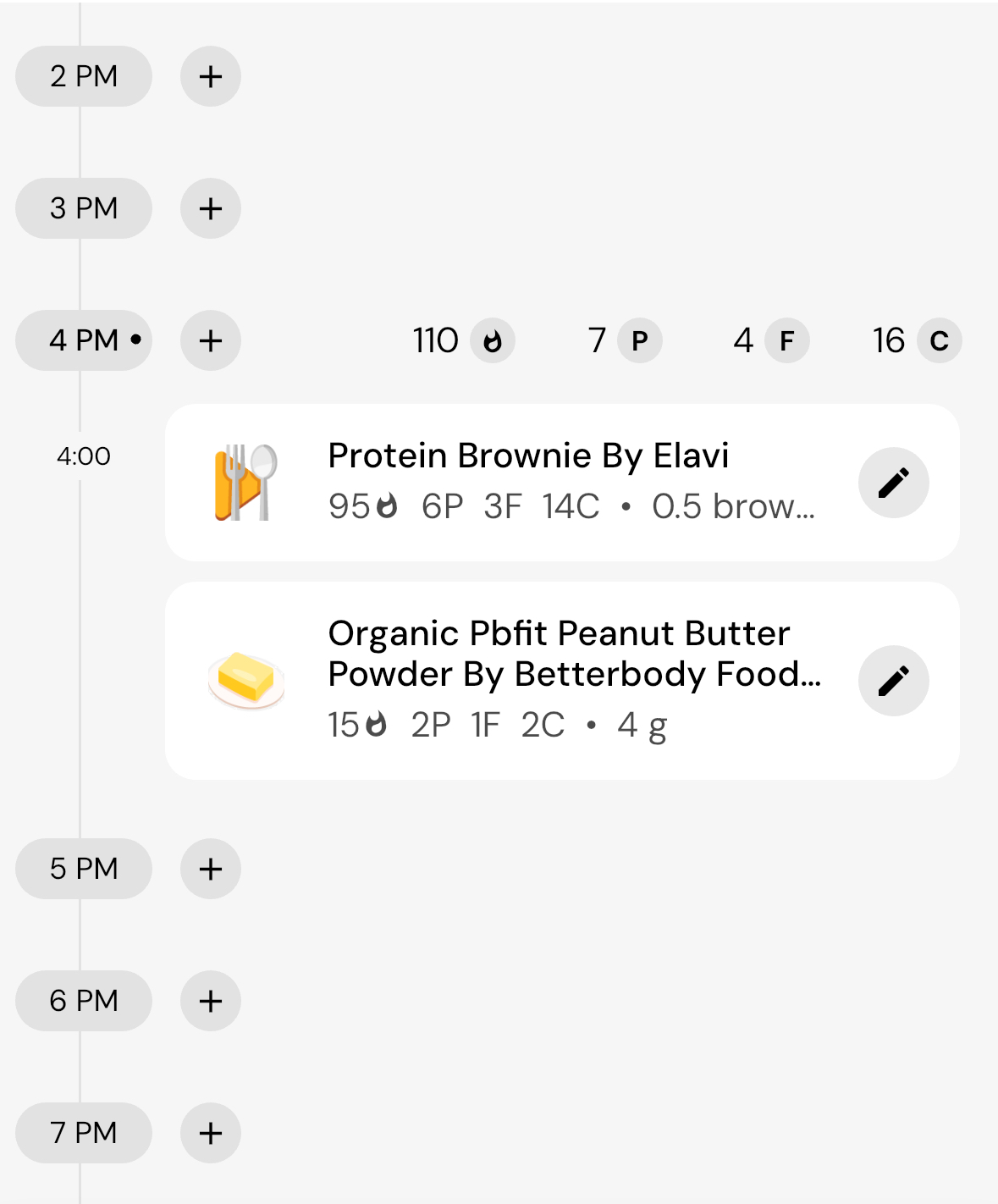Click the 4:00 timeline marker
998x1204 pixels.
pyautogui.click(x=84, y=456)
